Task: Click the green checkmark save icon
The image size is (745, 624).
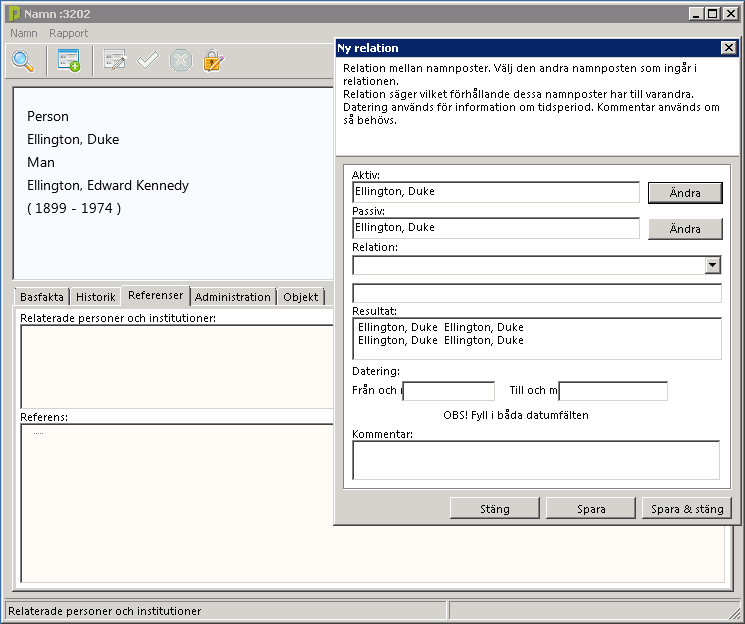Action: 148,60
